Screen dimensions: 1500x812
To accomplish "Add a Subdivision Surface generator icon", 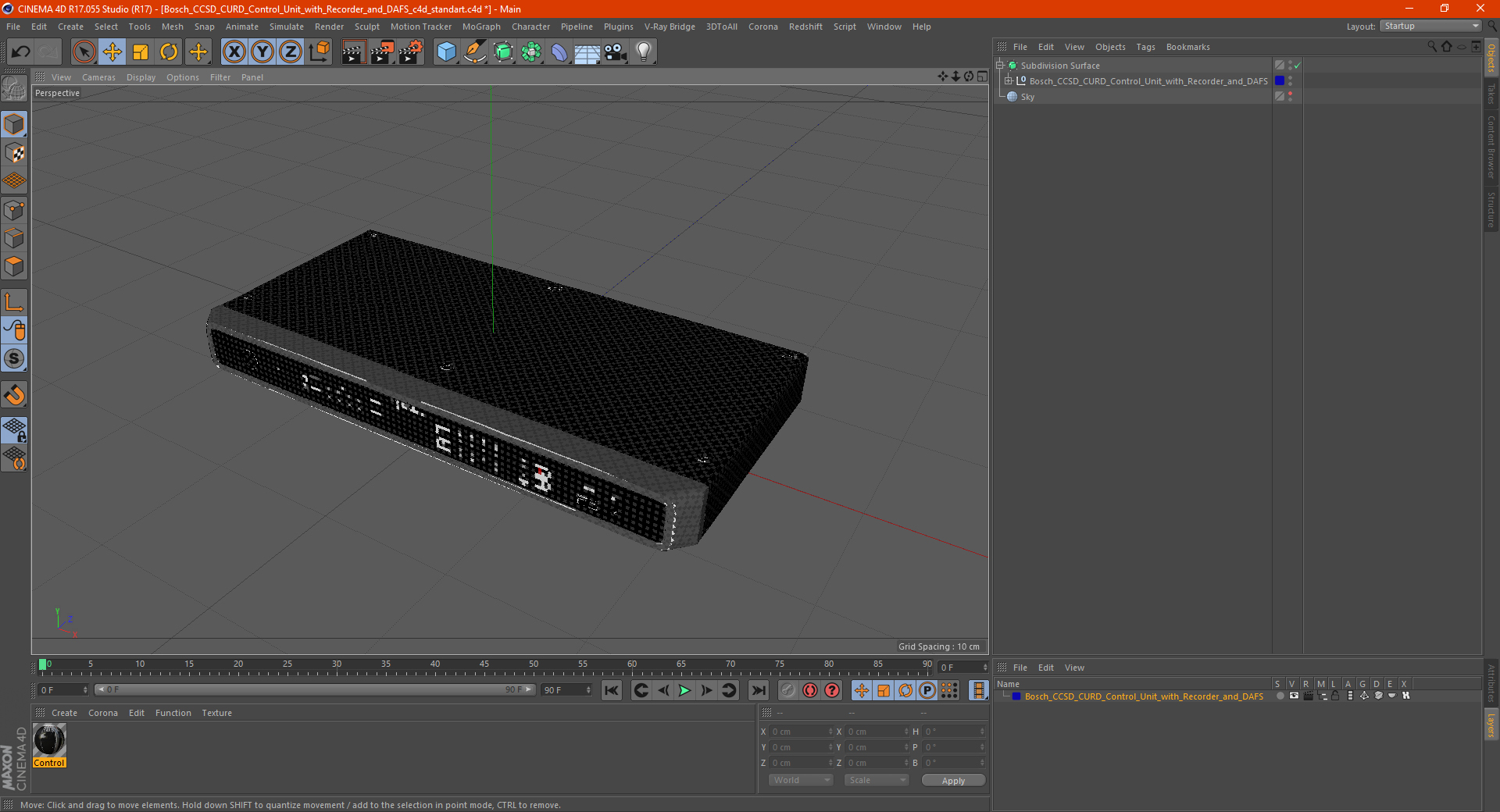I will tap(503, 52).
